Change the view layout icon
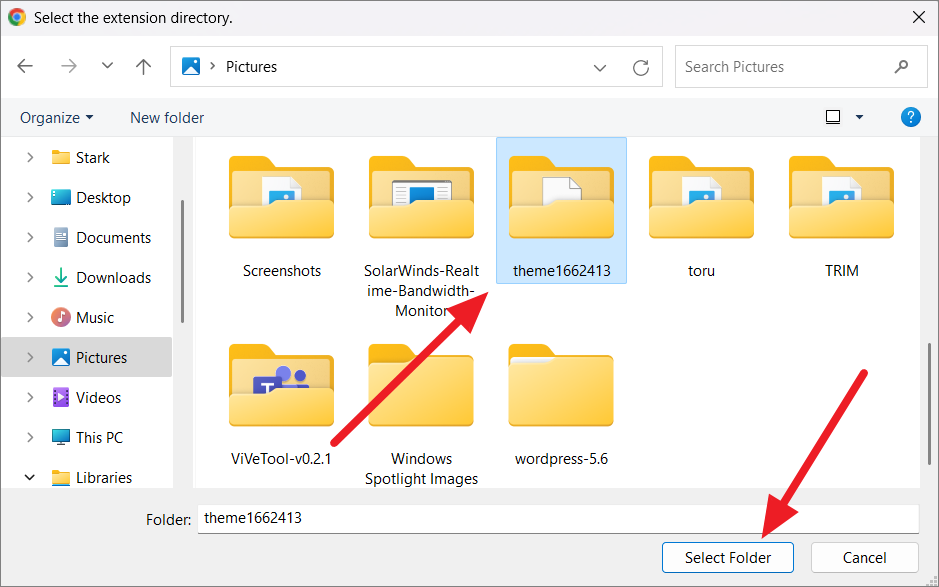Viewport: 939px width, 587px height. tap(833, 117)
